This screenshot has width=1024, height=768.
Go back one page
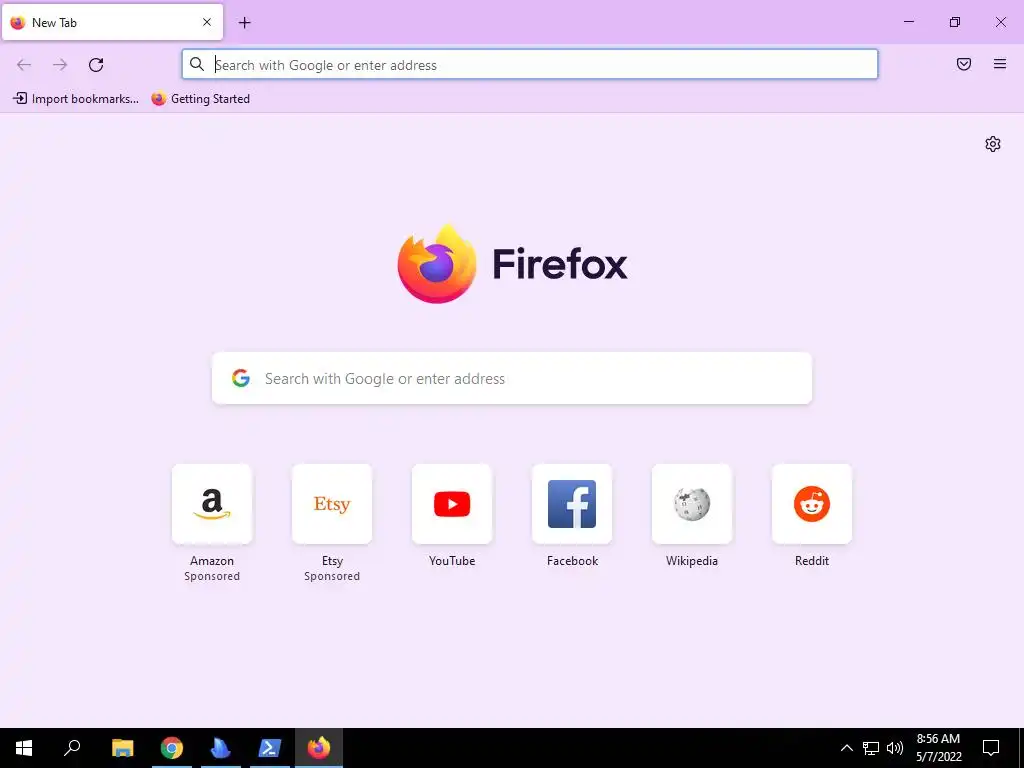pos(24,65)
